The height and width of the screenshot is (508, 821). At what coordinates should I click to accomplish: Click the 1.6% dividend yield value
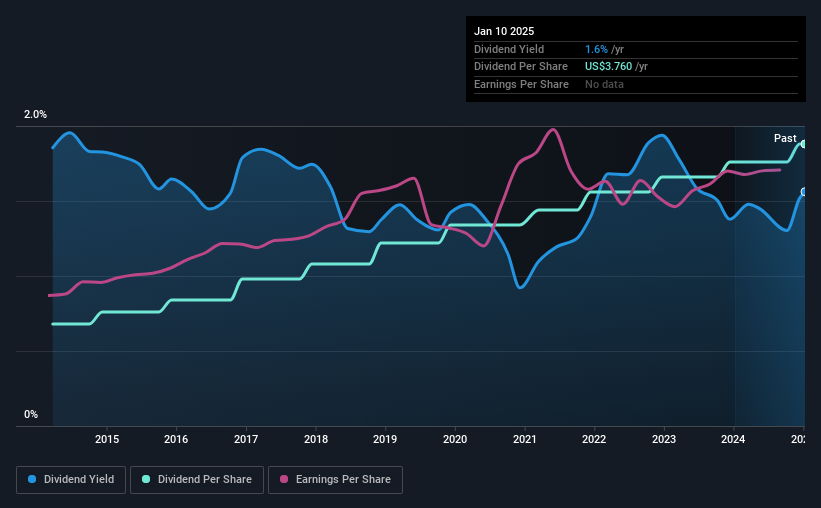(x=596, y=49)
